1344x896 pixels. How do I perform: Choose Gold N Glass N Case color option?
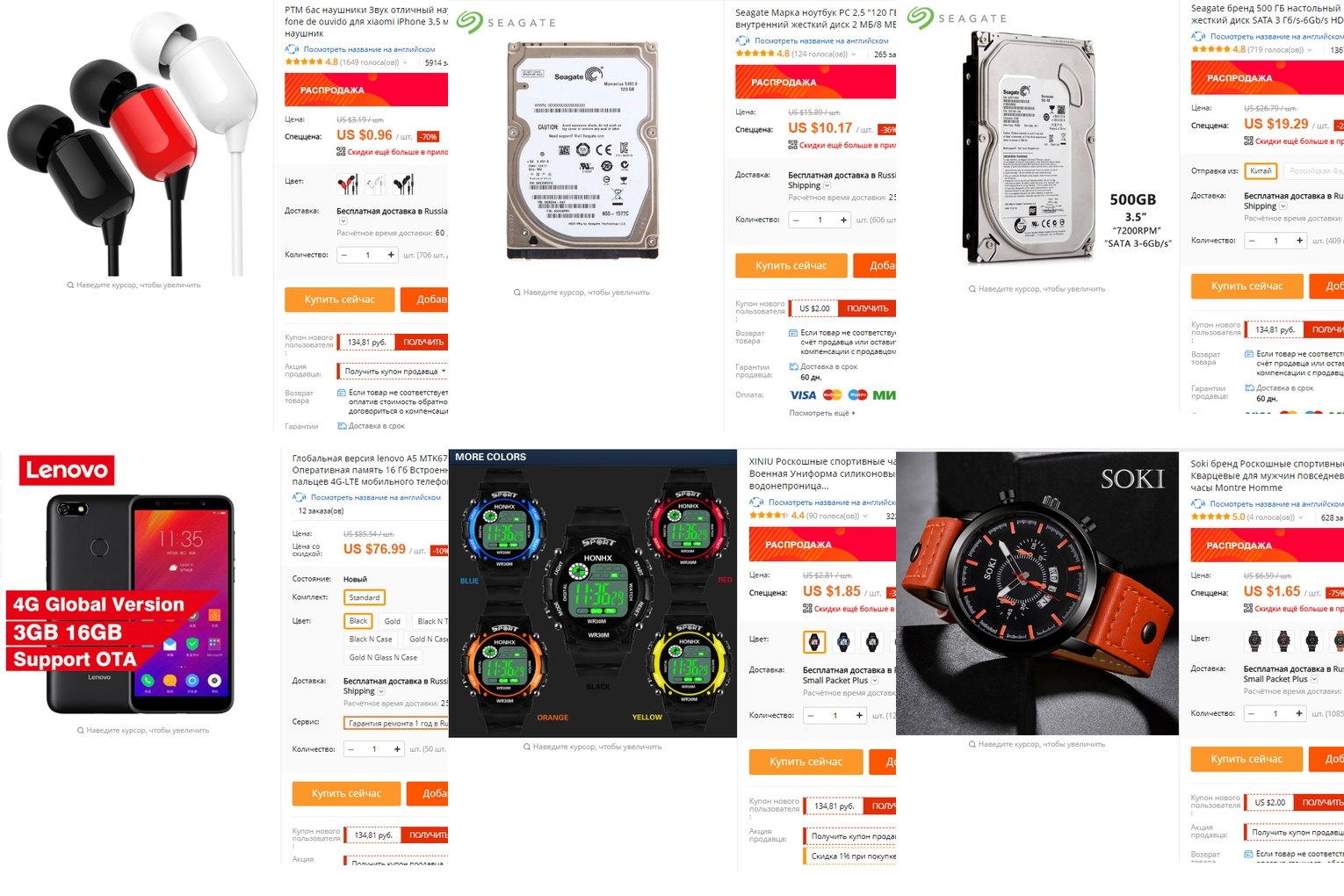pos(383,657)
